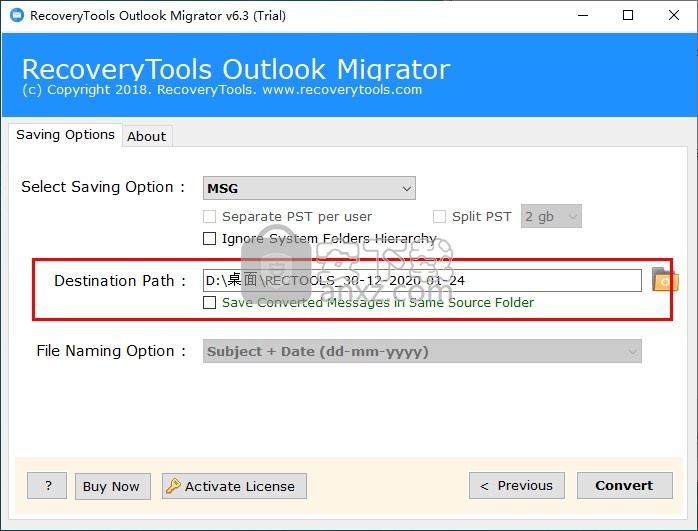Image resolution: width=698 pixels, height=531 pixels.
Task: Go back with the Previous button
Action: pos(517,486)
